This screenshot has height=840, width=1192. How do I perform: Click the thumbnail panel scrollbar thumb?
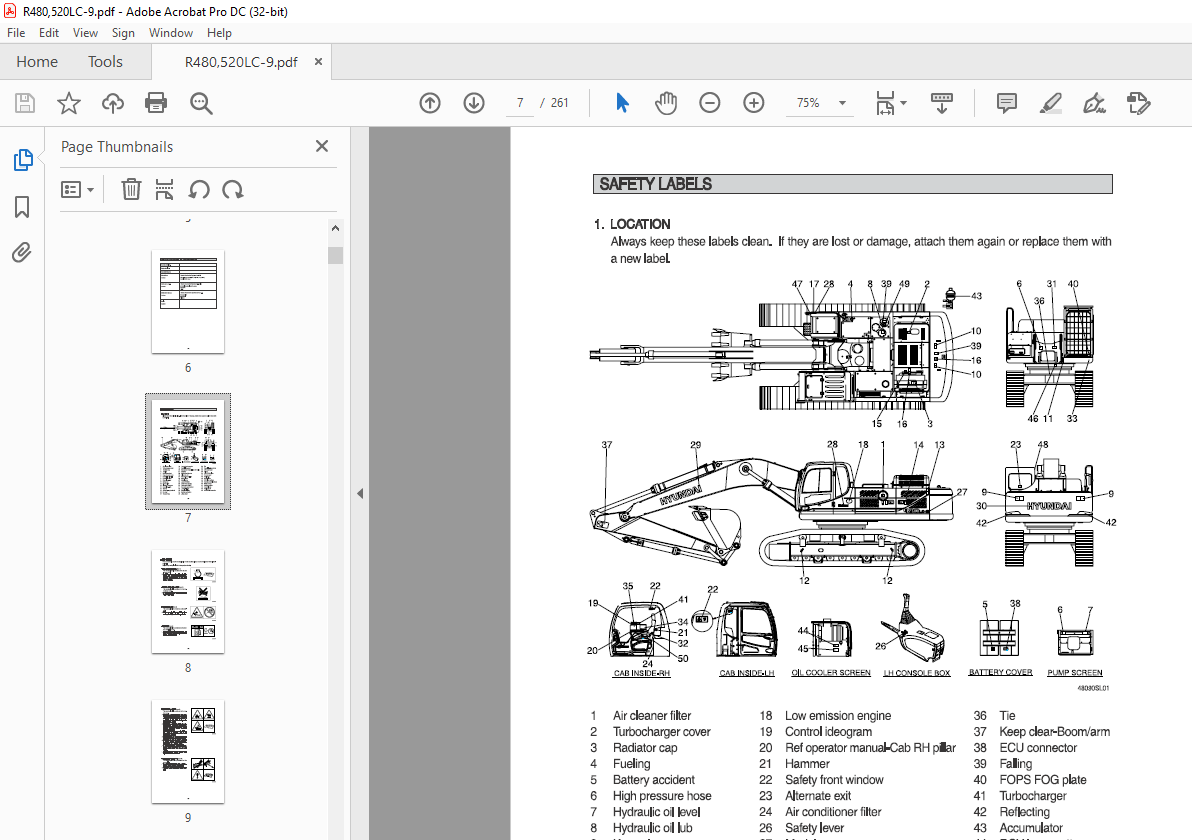coord(335,255)
